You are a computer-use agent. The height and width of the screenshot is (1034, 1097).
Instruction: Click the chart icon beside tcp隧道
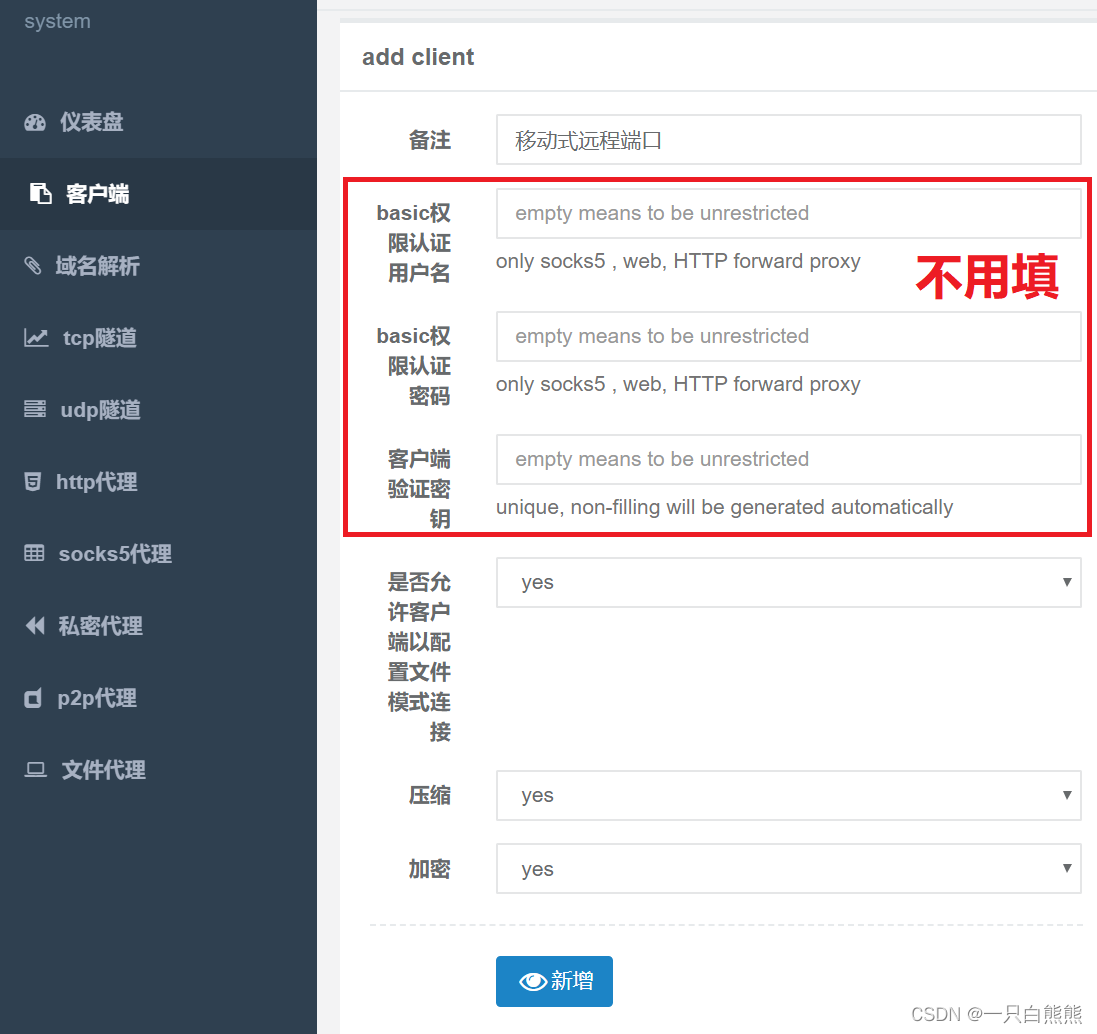point(36,338)
